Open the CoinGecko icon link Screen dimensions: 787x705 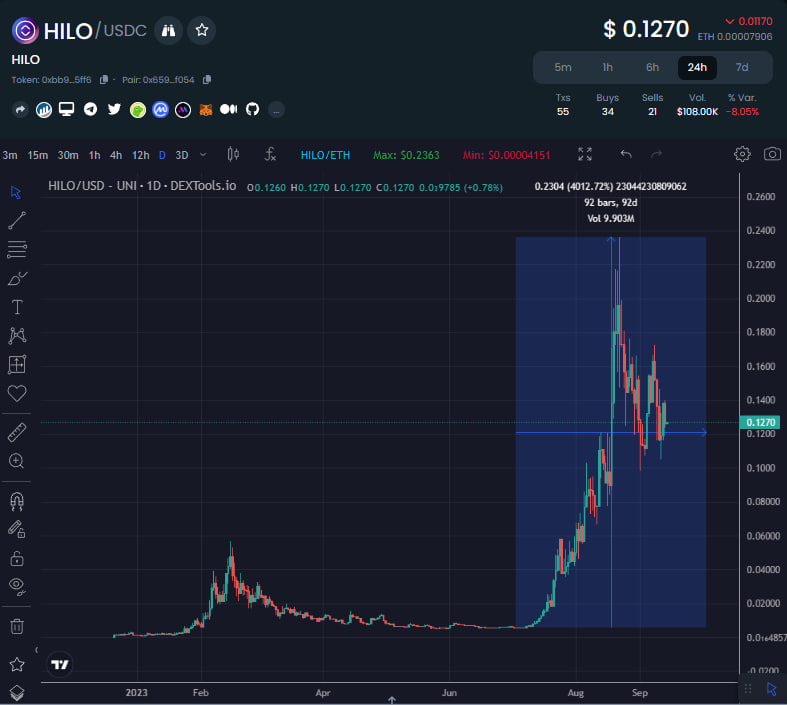pos(138,109)
